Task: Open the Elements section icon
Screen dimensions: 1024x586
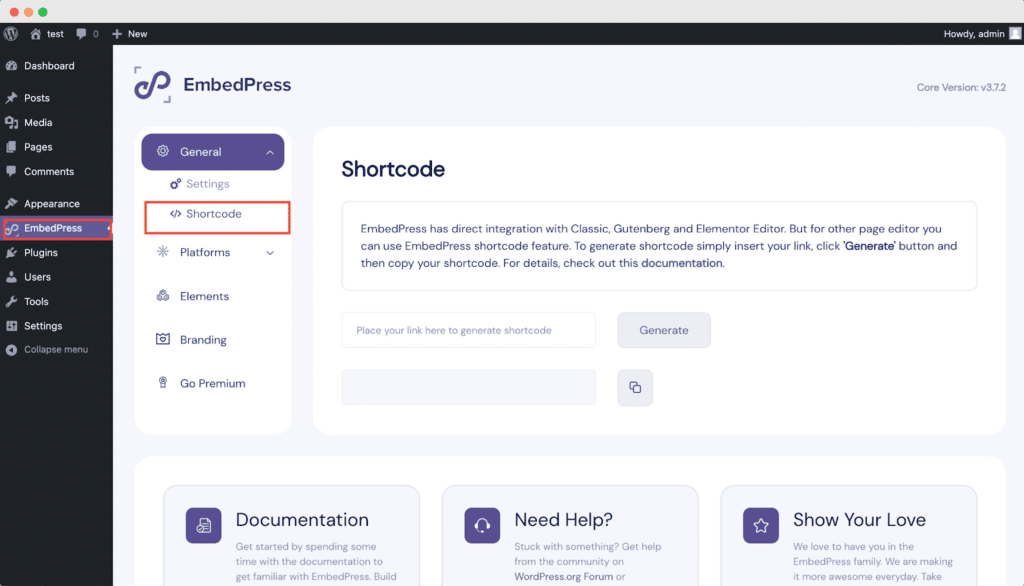Action: (163, 296)
